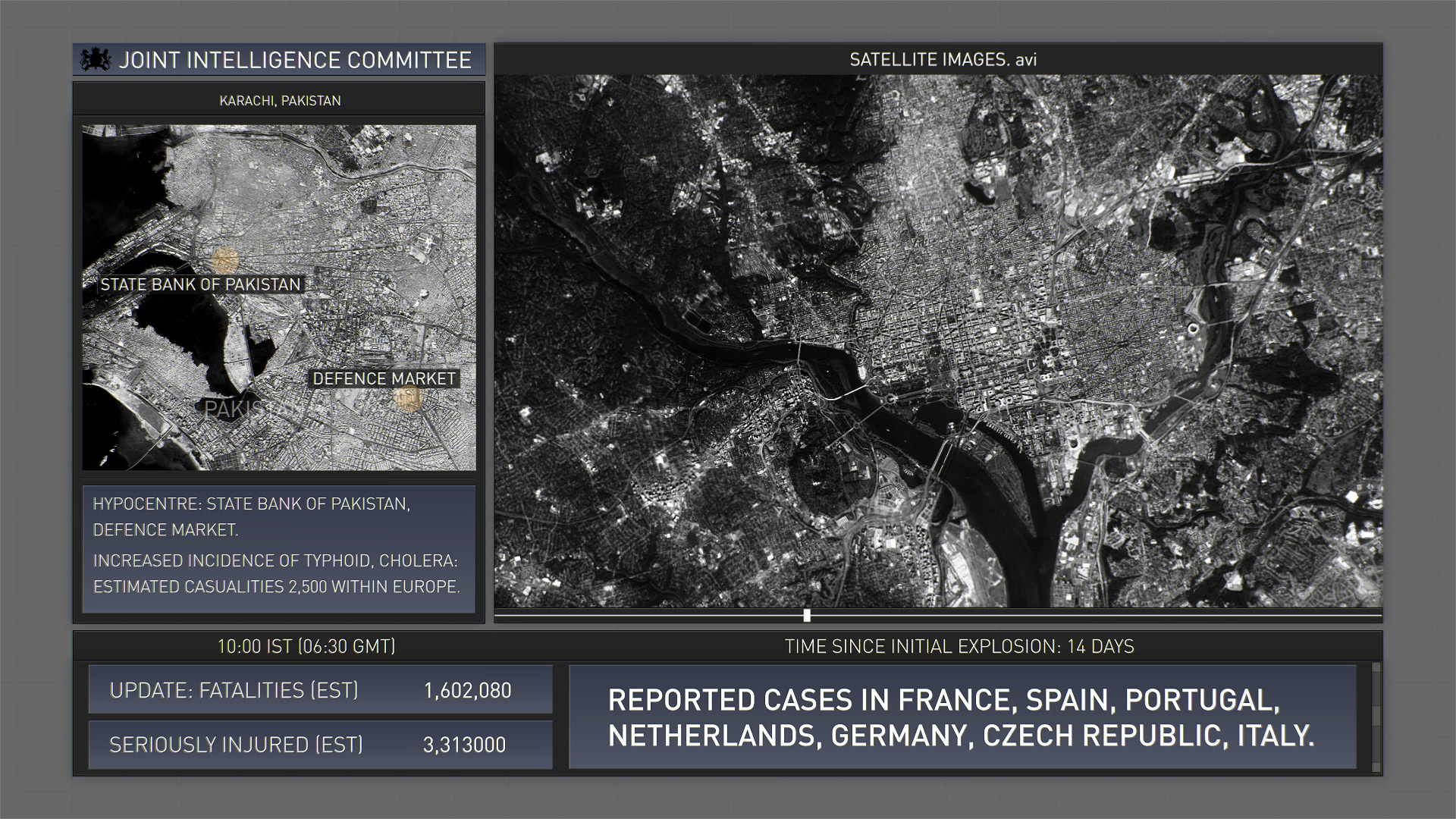This screenshot has width=1456, height=819.
Task: Select the Karachi, Pakistan panel title
Action: 280,101
